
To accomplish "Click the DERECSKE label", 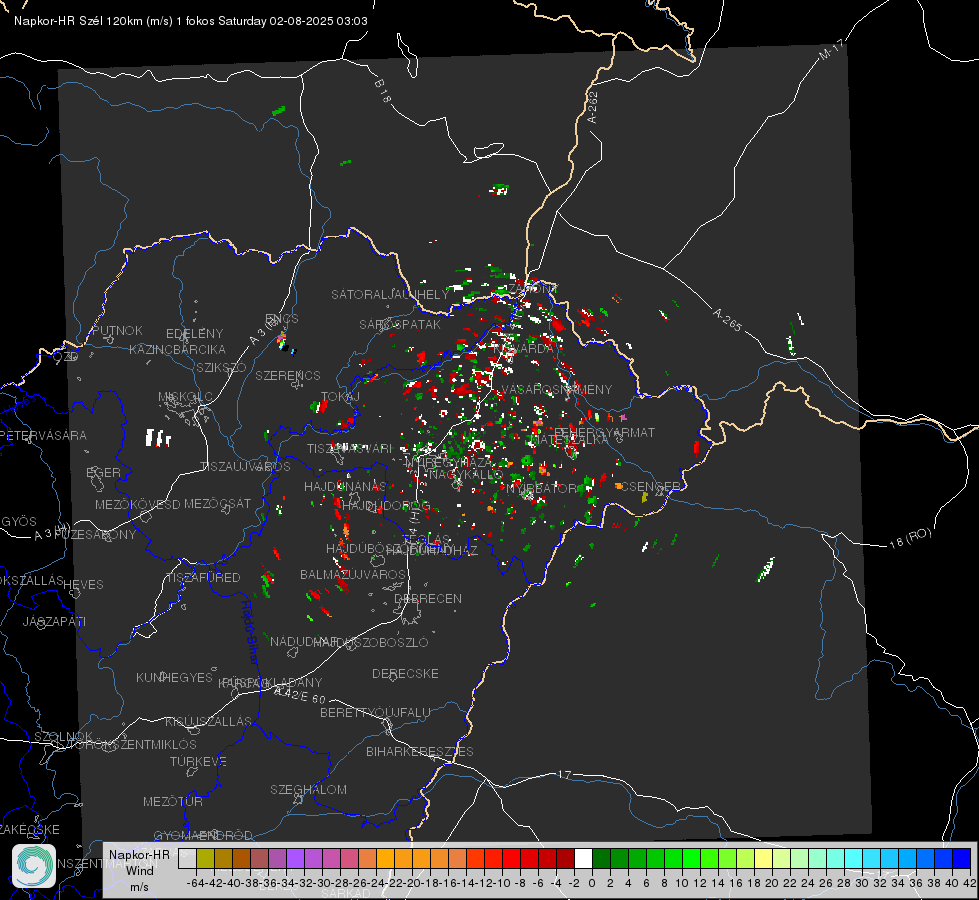I will tap(405, 674).
